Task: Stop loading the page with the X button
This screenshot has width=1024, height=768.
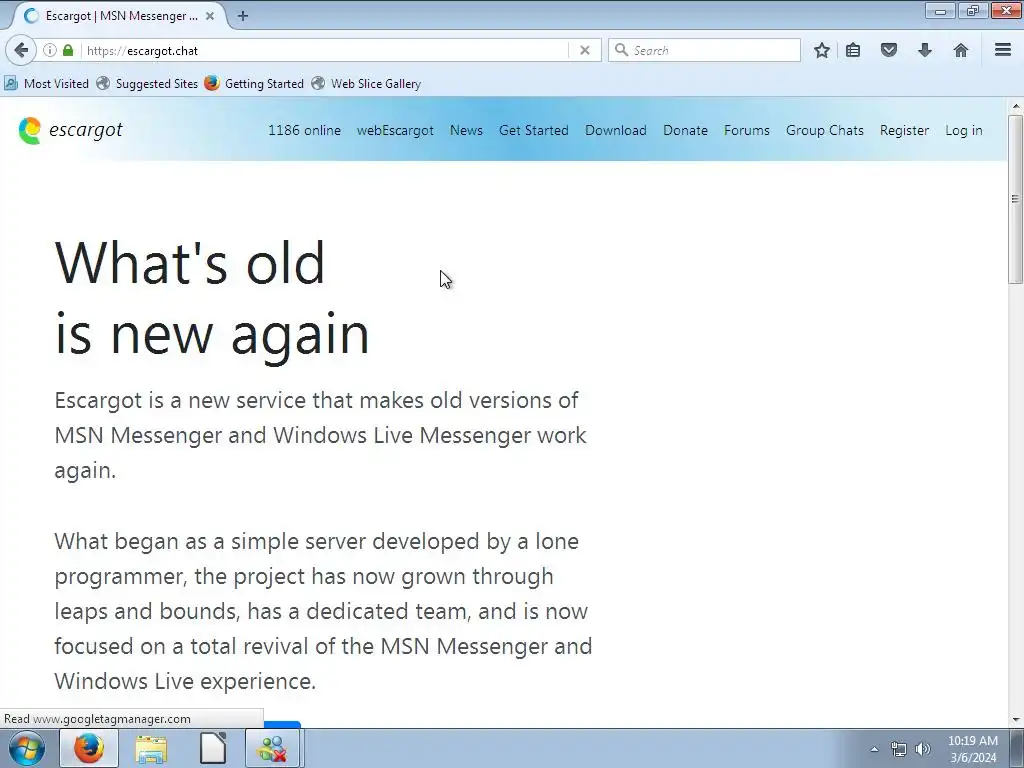Action: [584, 50]
